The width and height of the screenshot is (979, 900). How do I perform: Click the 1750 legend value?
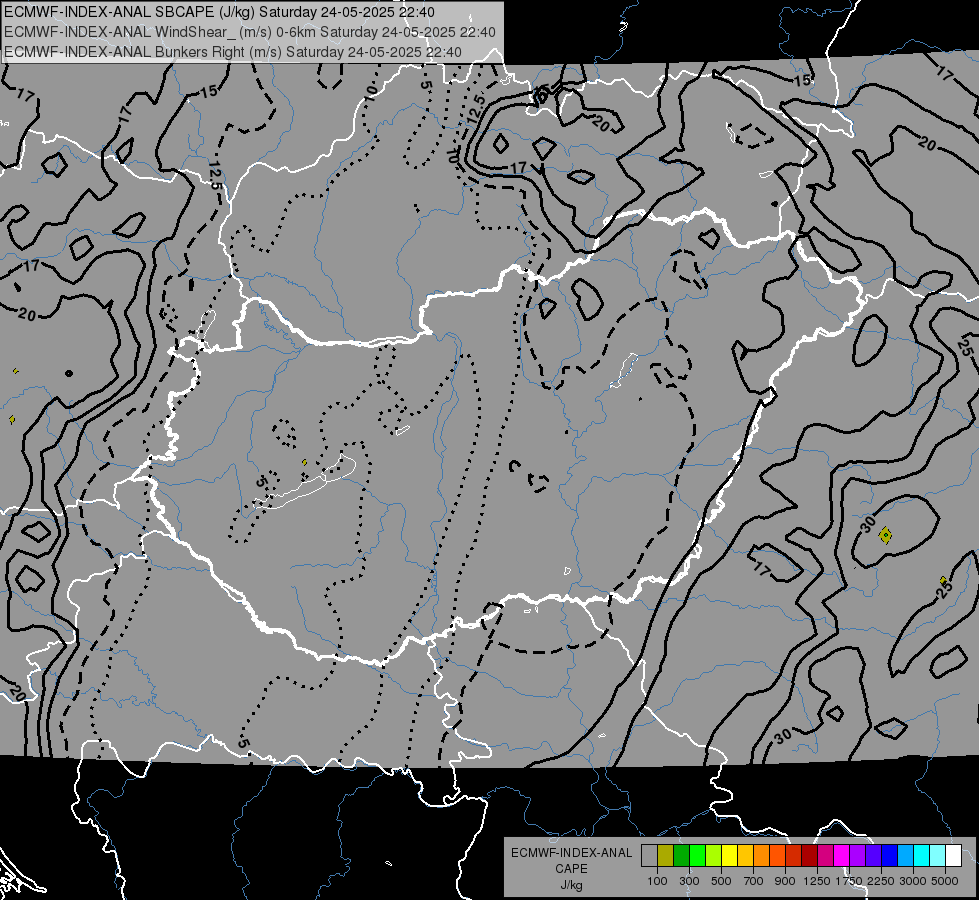point(849,881)
